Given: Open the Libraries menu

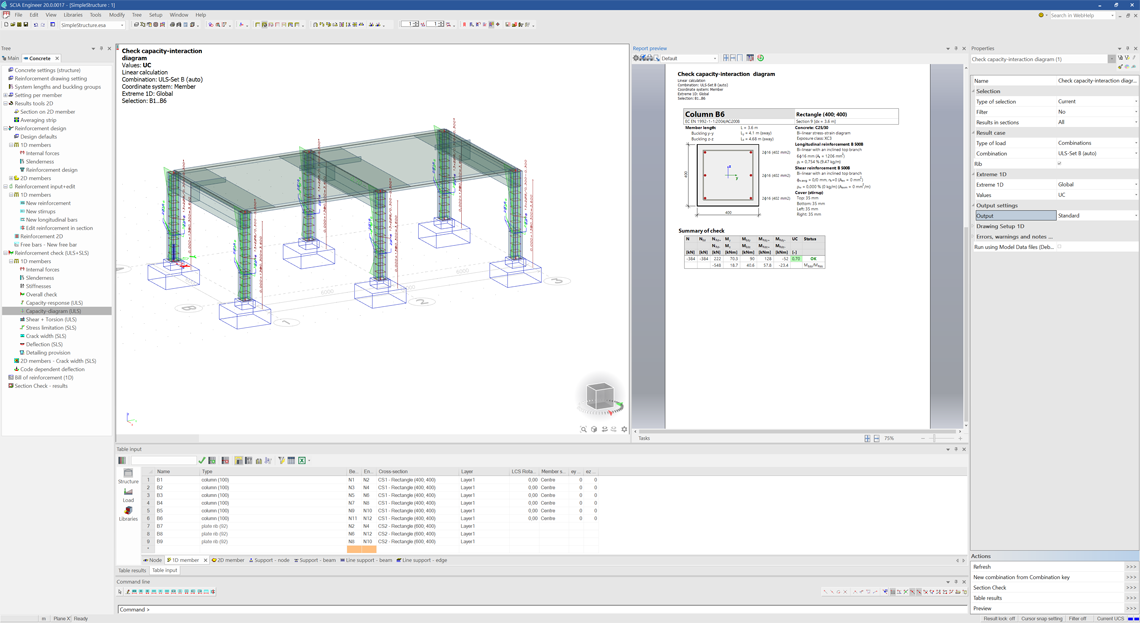Looking at the screenshot, I should click(73, 15).
